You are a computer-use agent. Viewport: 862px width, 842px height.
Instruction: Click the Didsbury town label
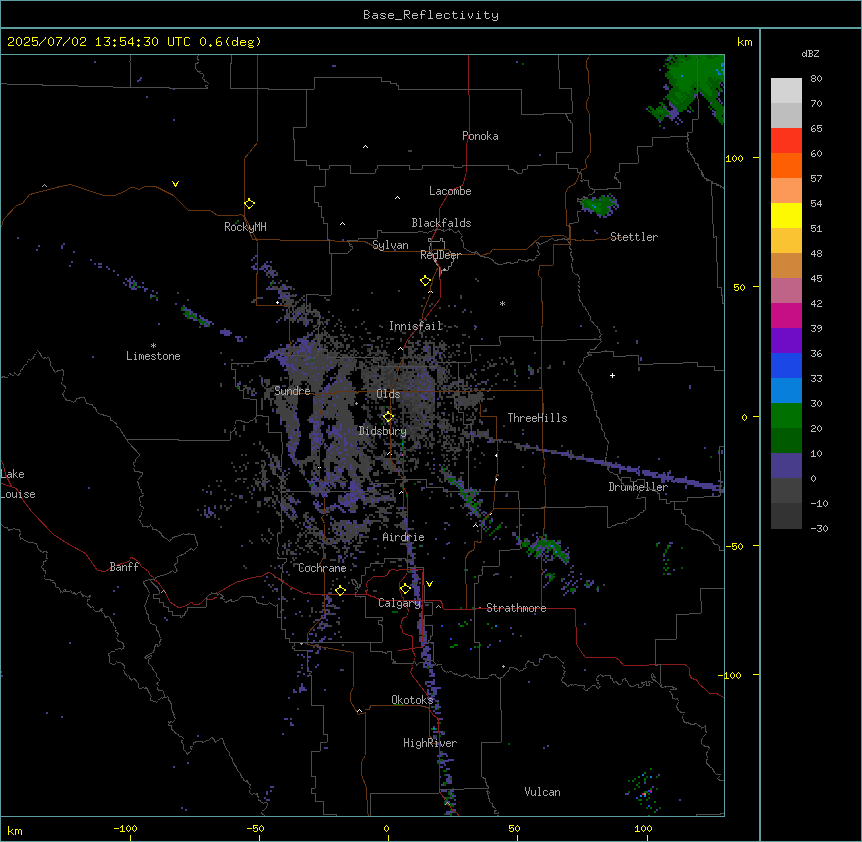tap(383, 431)
